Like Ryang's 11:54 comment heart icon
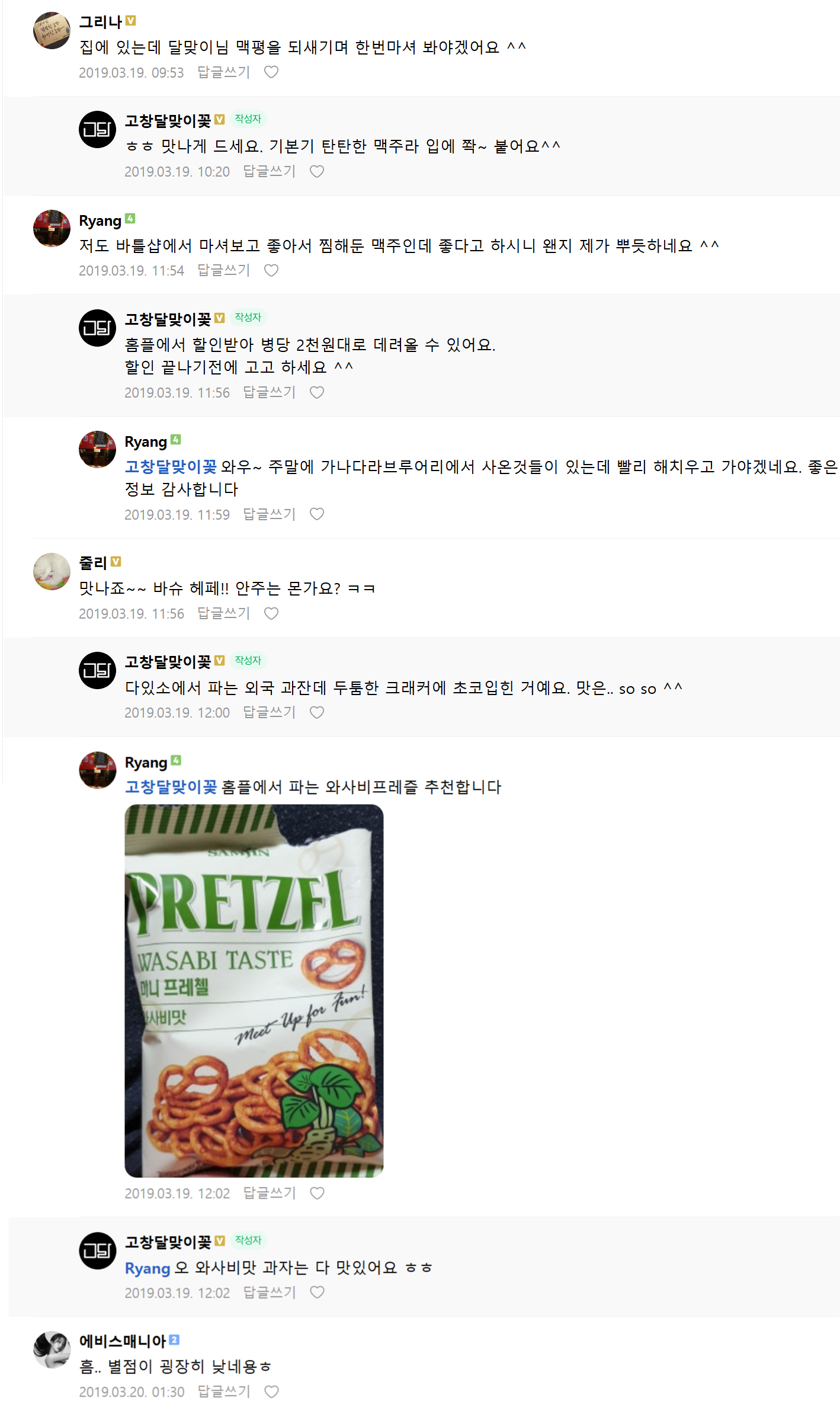The image size is (840, 1418). [x=271, y=271]
